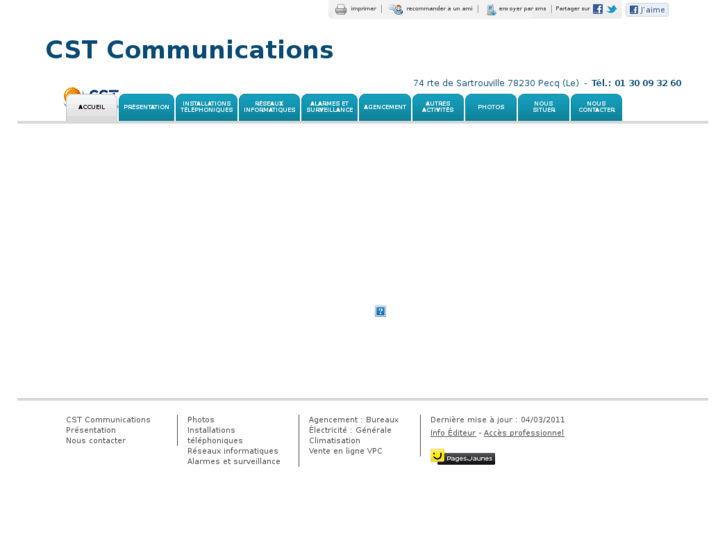Screen dimensions: 727x545
Task: Click footer link CST Communications
Action: pyautogui.click(x=108, y=420)
